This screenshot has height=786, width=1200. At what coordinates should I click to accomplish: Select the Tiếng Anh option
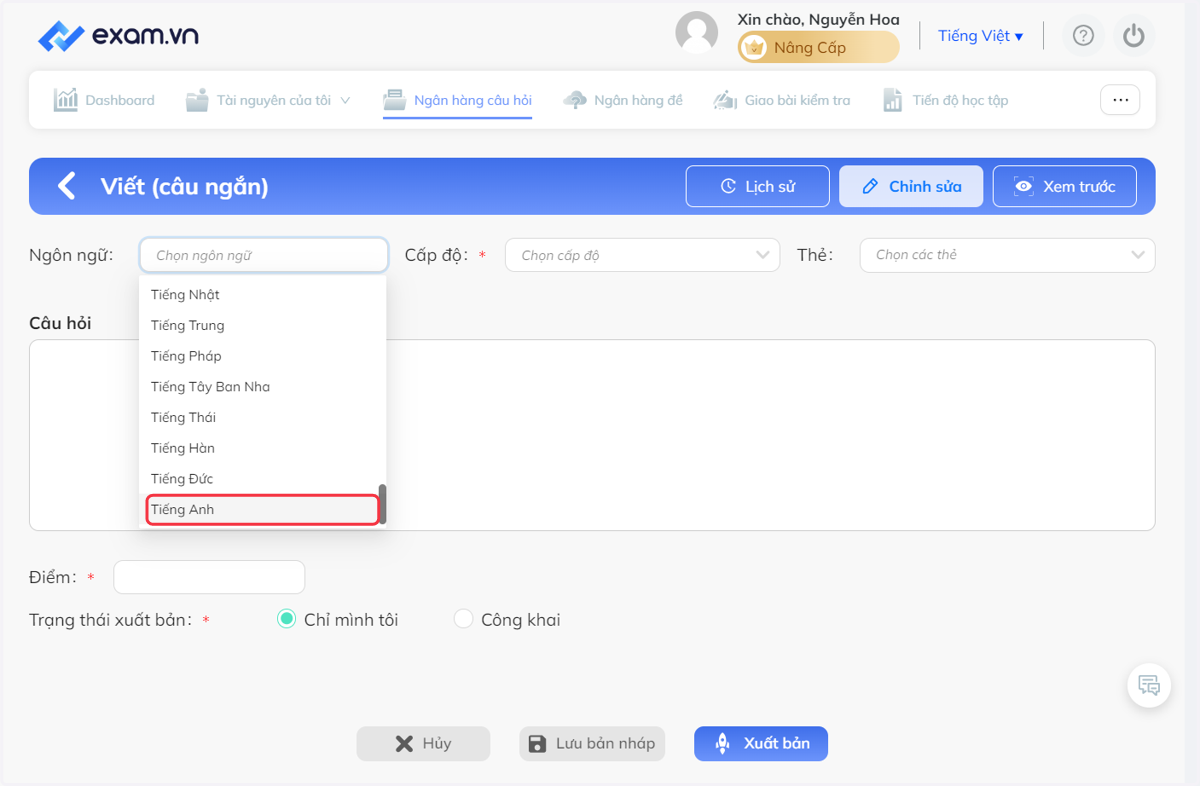pos(263,509)
